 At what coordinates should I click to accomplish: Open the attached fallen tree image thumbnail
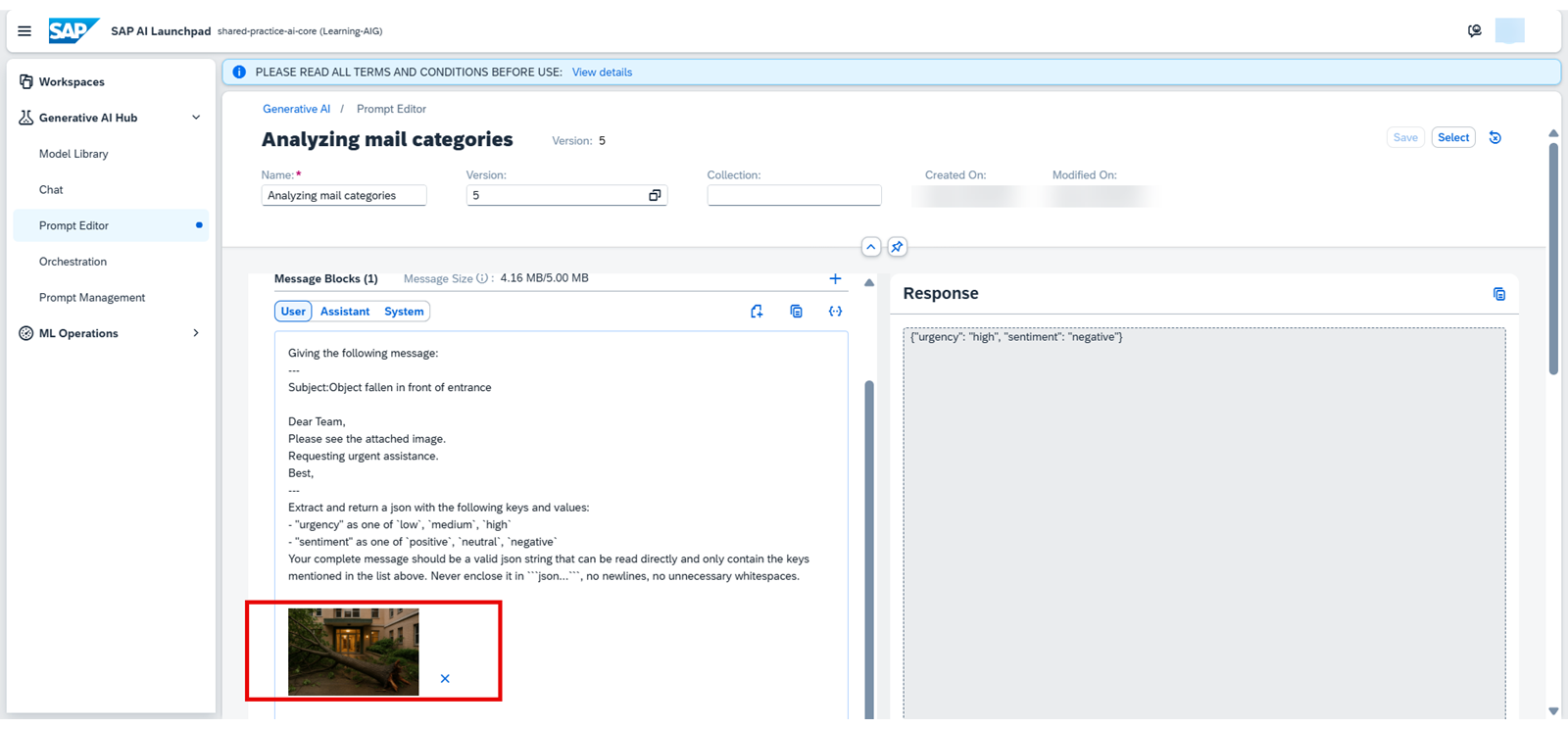(354, 653)
